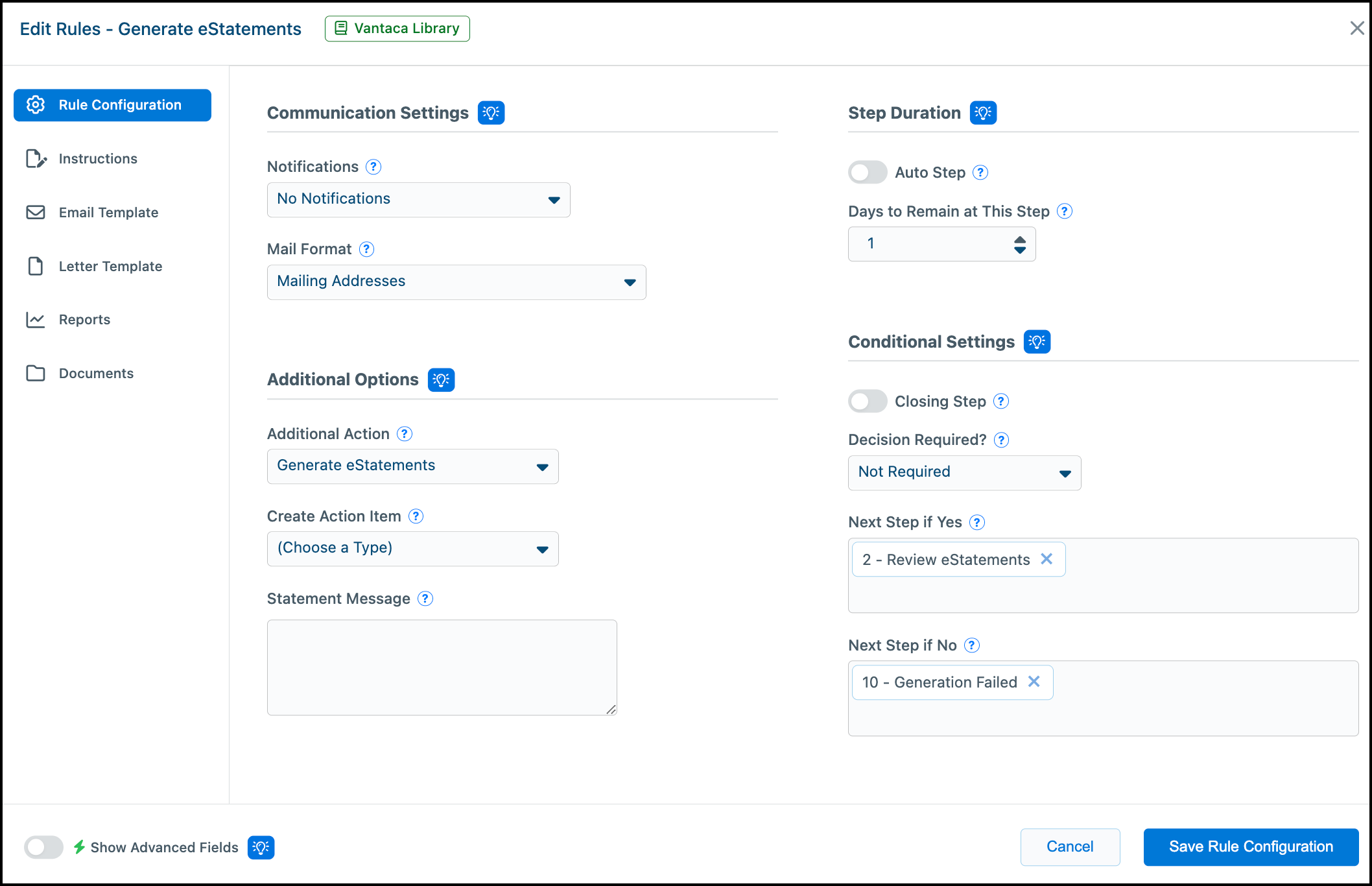Viewport: 1372px width, 886px height.
Task: Remove the '10 - Generation Failed' tag
Action: [1034, 681]
